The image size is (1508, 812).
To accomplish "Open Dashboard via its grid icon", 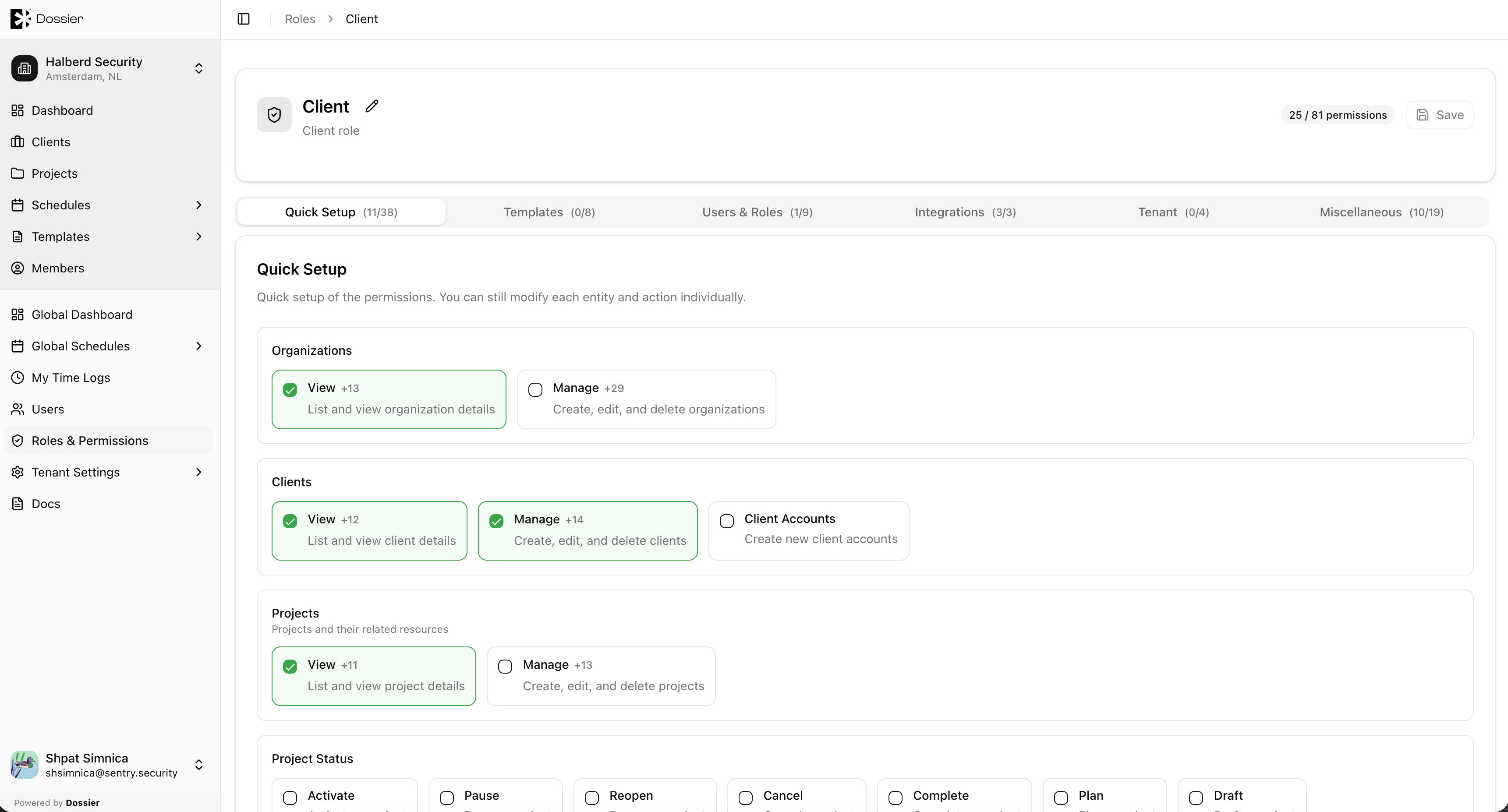I will click(18, 110).
